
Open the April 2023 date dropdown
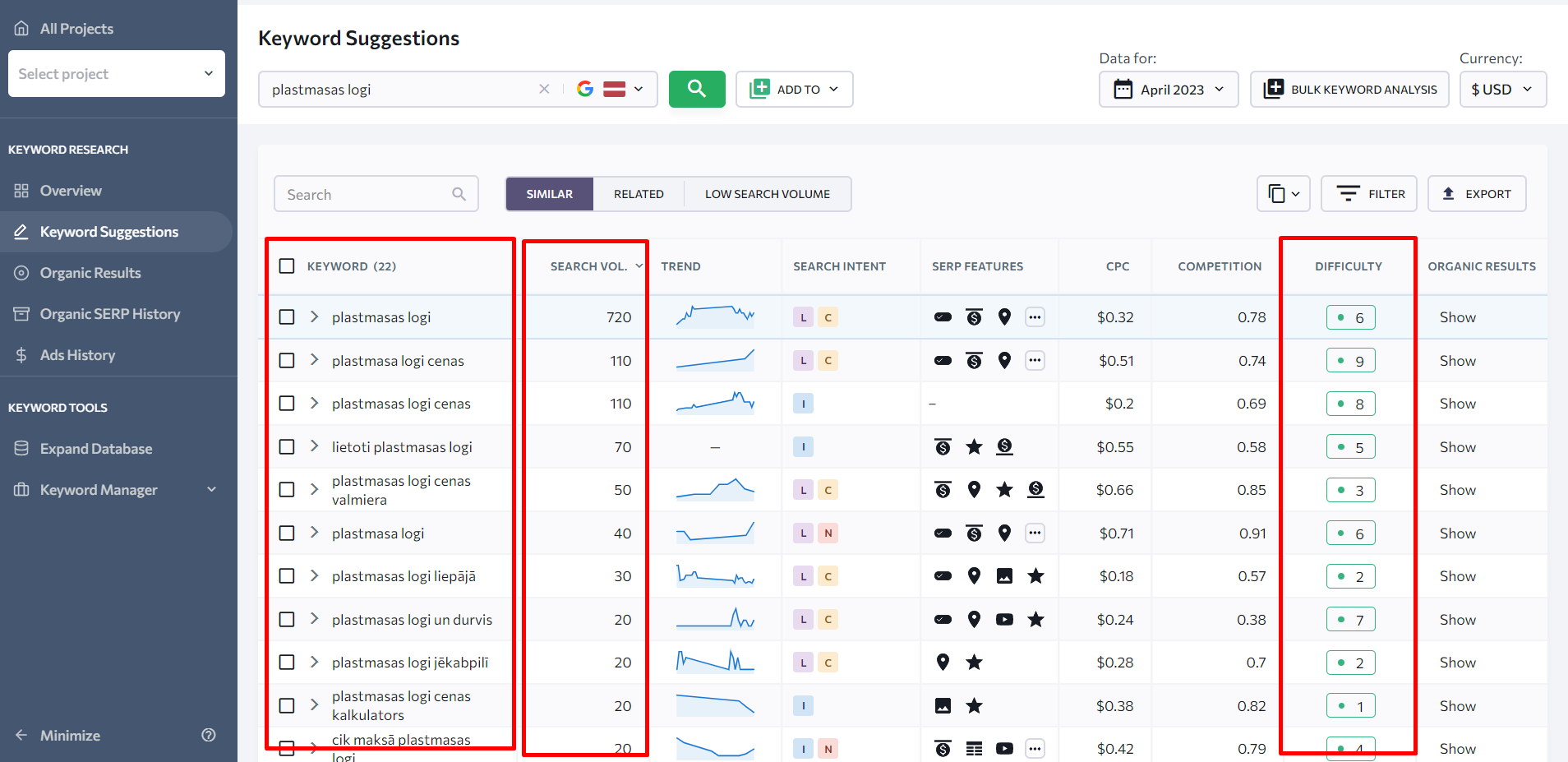coord(1168,89)
